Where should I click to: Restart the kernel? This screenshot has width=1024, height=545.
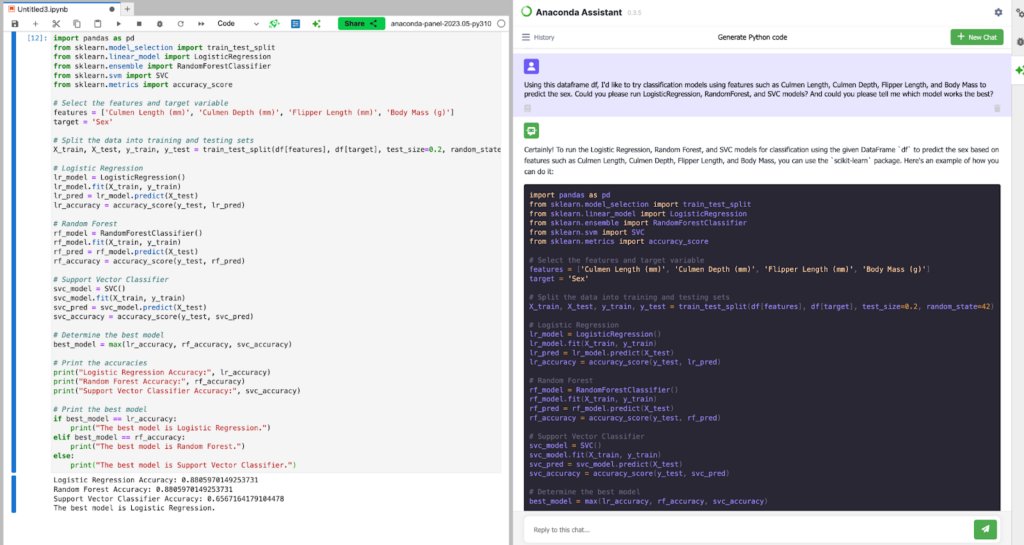pyautogui.click(x=180, y=24)
